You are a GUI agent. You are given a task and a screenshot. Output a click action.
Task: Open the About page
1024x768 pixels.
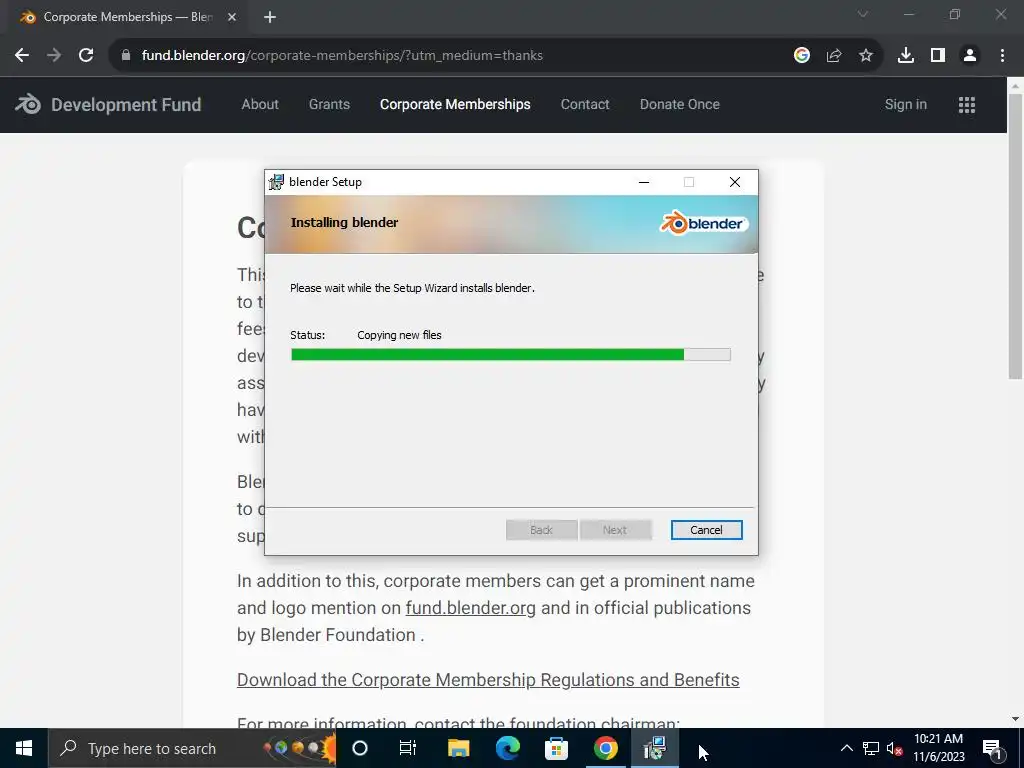pos(260,104)
